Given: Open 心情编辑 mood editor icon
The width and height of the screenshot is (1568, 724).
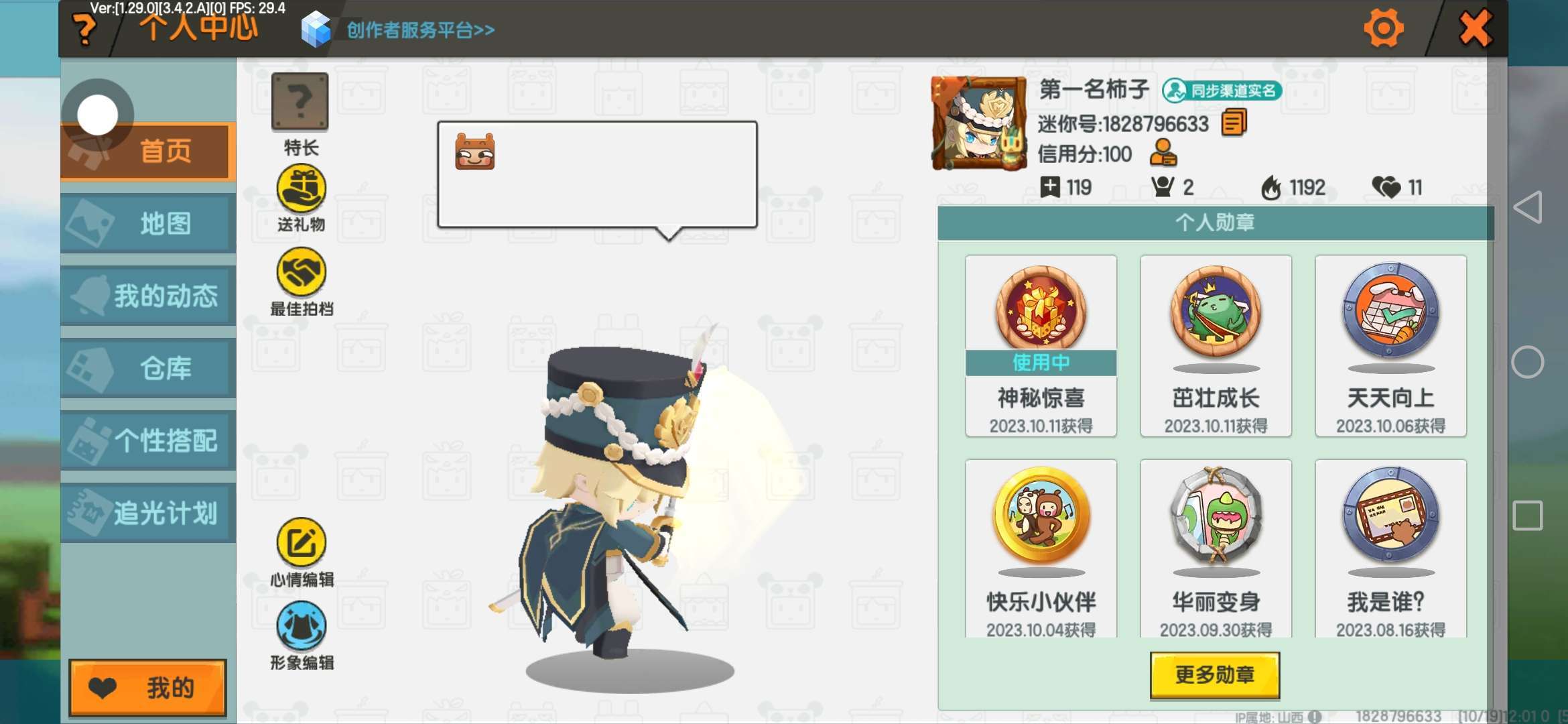Looking at the screenshot, I should (301, 542).
